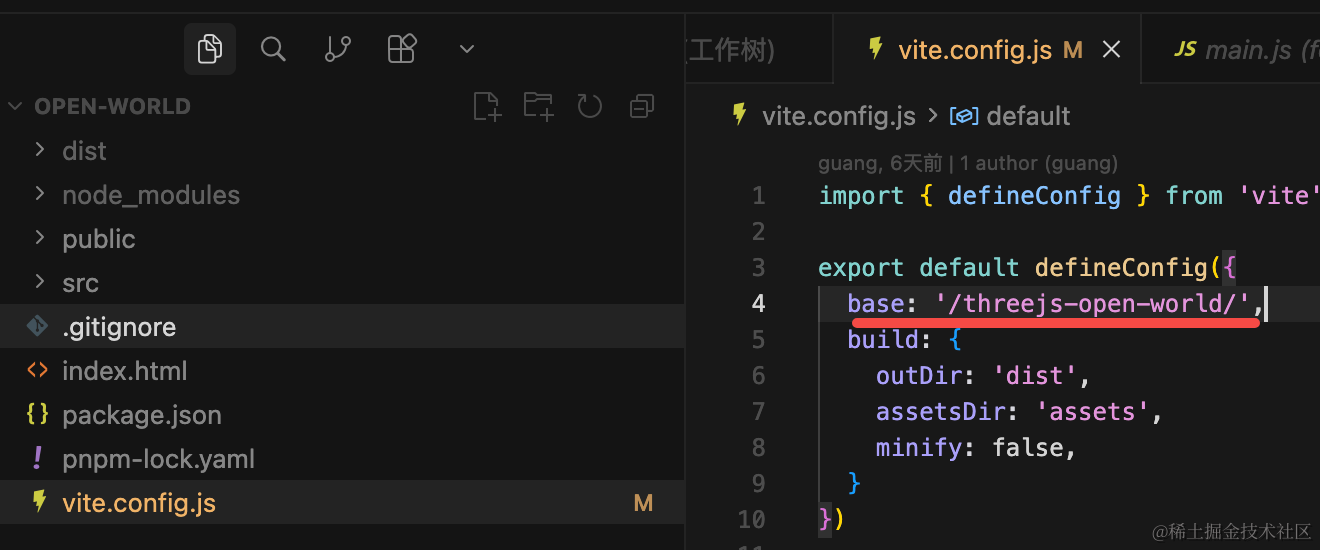Click the HTML icon beside index.html
This screenshot has height=550, width=1320.
coord(38,371)
